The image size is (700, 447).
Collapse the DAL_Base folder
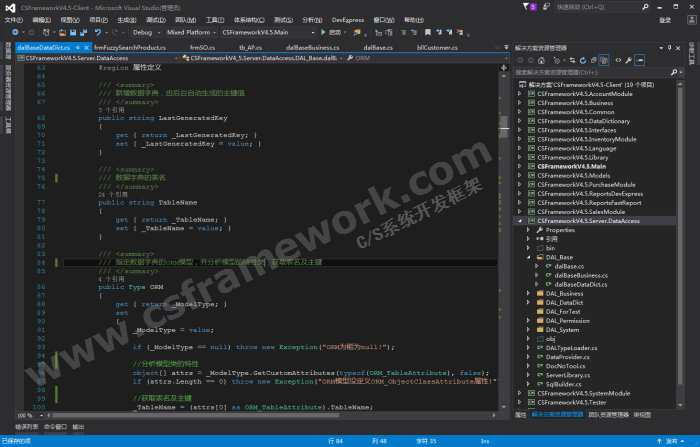[x=527, y=257]
